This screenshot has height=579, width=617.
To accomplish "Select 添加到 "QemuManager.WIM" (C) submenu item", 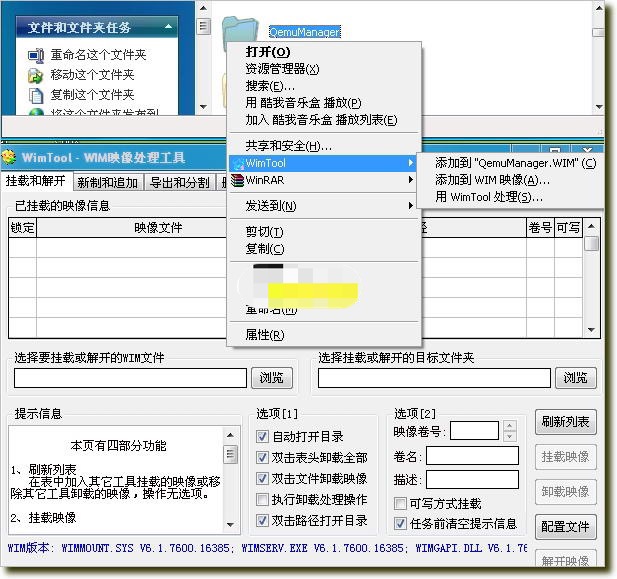I will 510,163.
